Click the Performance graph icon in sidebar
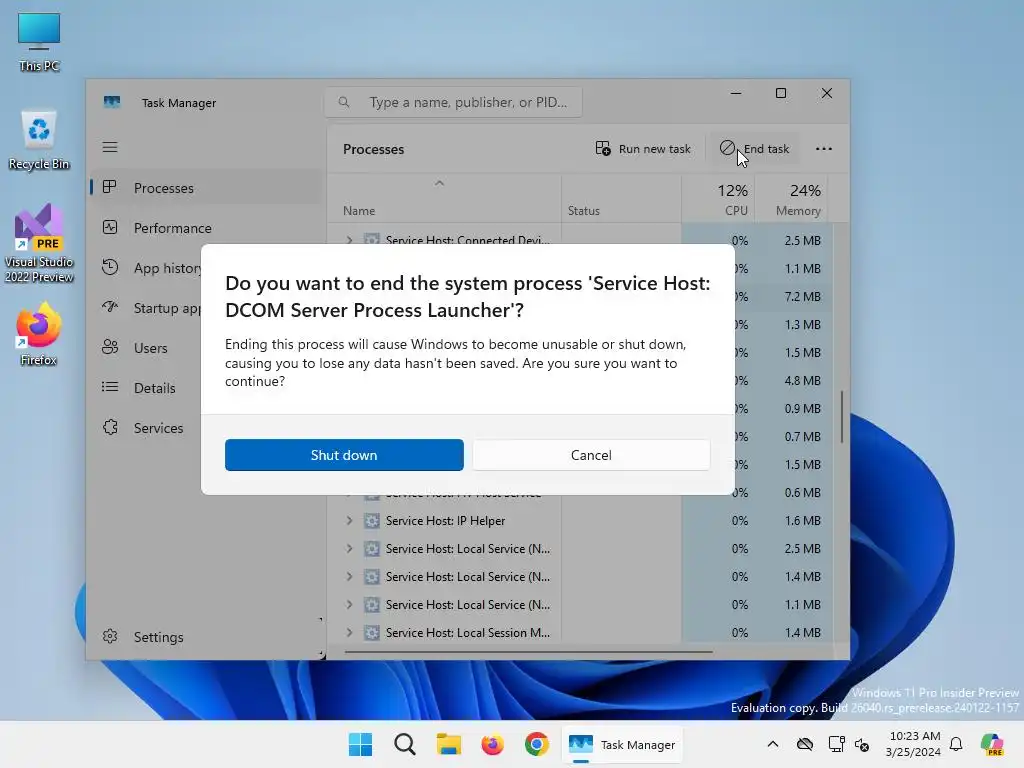The width and height of the screenshot is (1024, 768). pyautogui.click(x=110, y=227)
